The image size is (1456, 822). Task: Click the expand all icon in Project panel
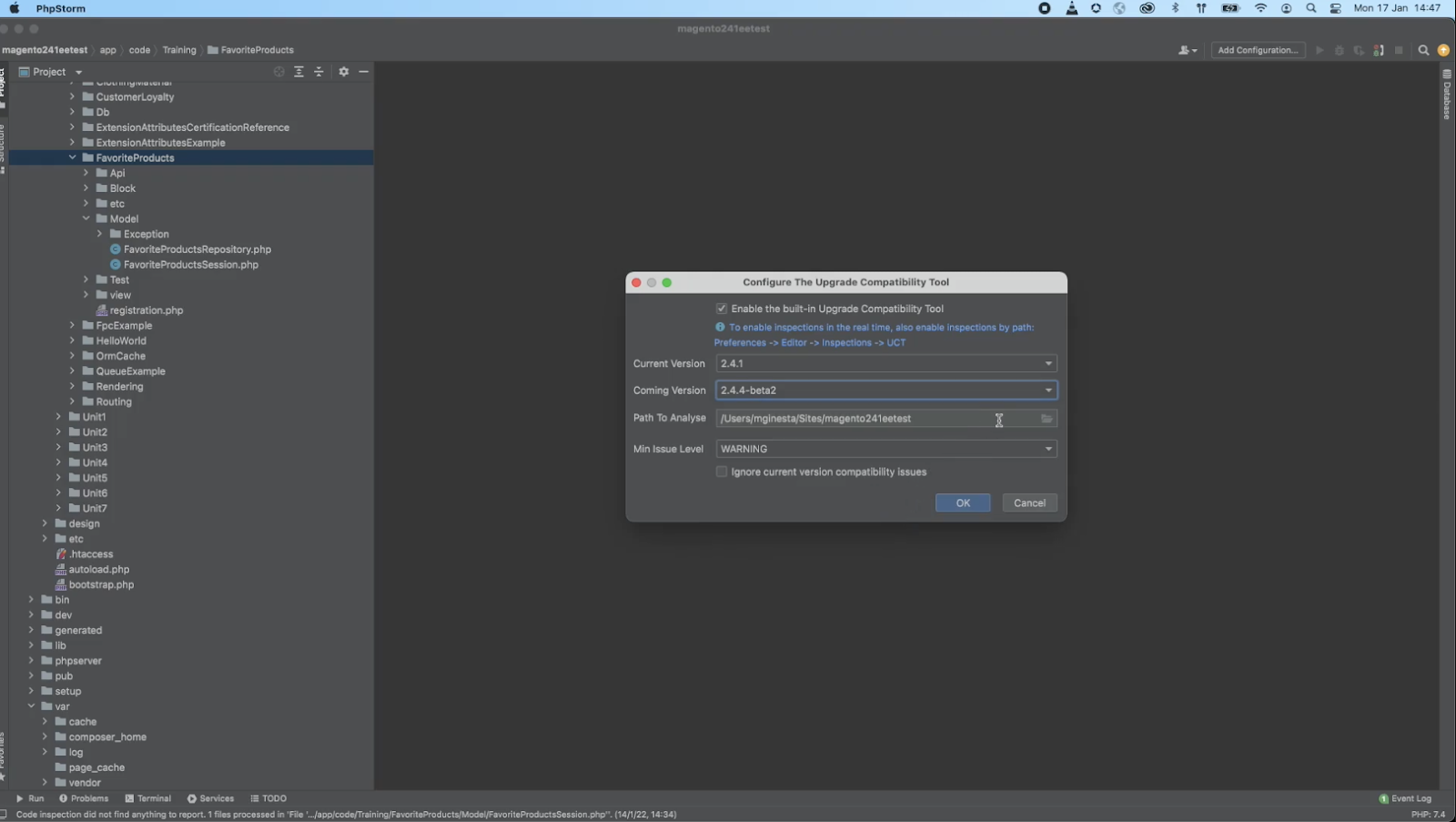298,72
